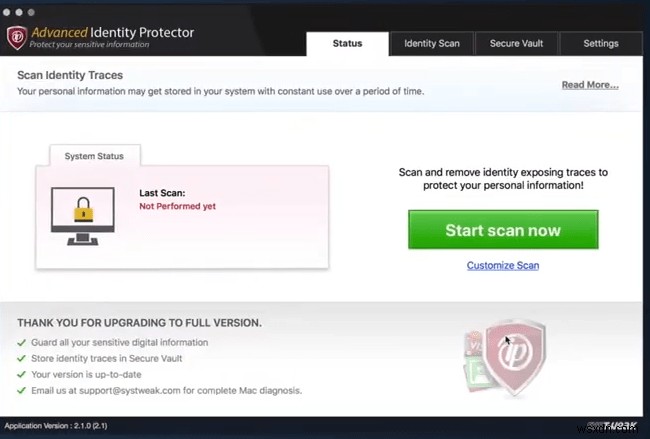Open the Identity Scan tab
The height and width of the screenshot is (439, 650).
[432, 44]
